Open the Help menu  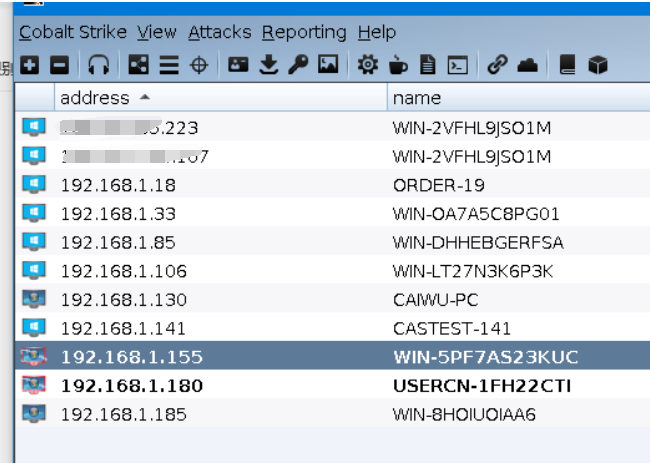pos(377,33)
